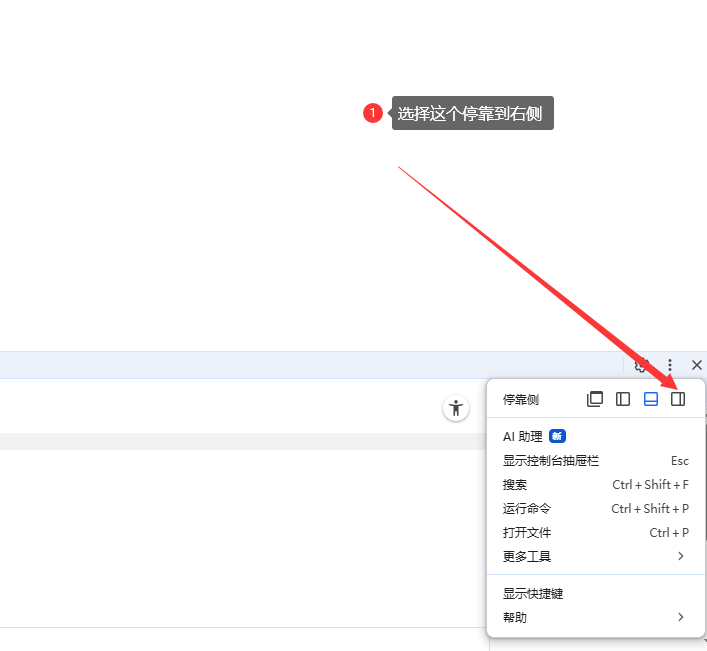The image size is (707, 651).
Task: Close the DevTools panel with X
Action: point(697,366)
